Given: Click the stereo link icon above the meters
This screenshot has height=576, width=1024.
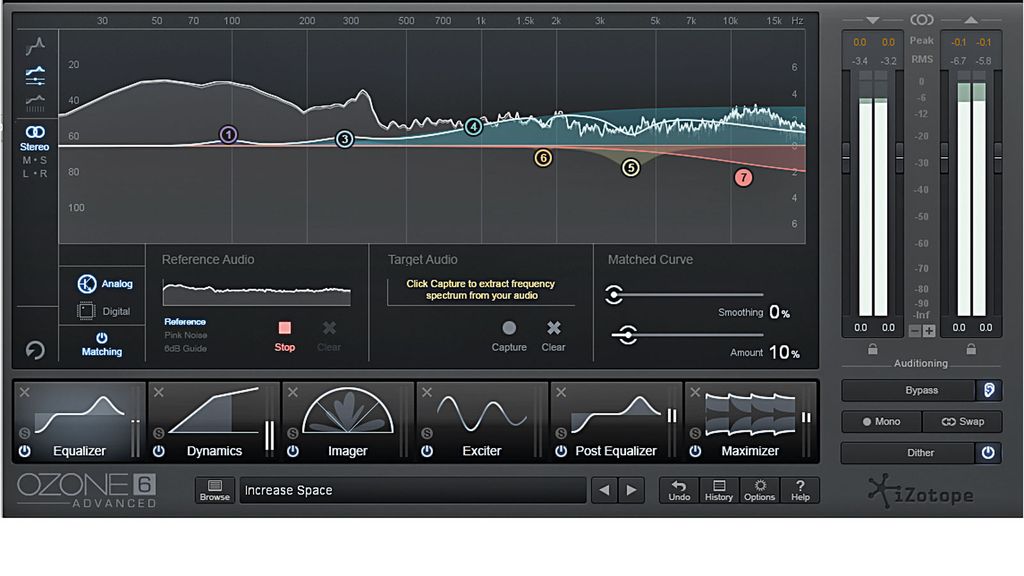Looking at the screenshot, I should coord(922,18).
